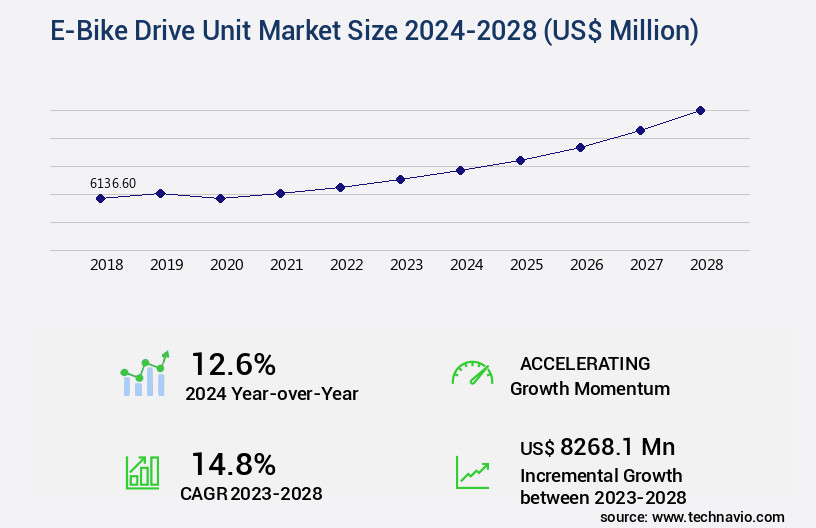816x528 pixels.
Task: Select the 2018 data point on the line
Action: (100, 198)
